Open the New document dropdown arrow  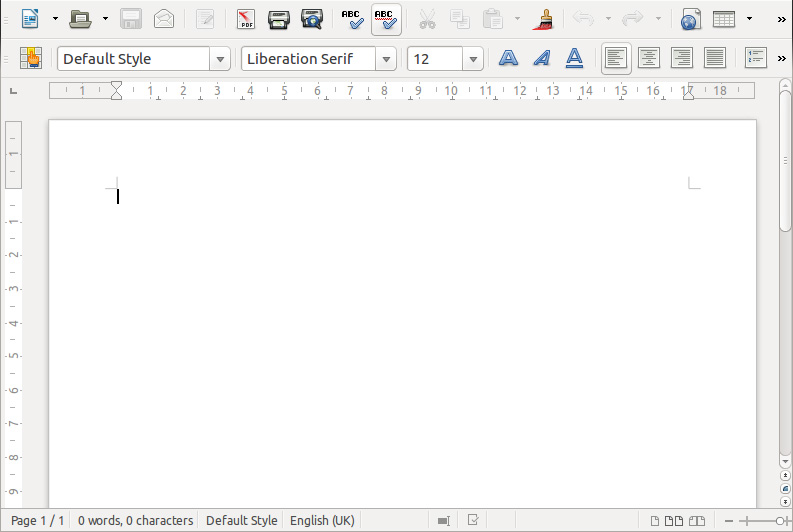pyautogui.click(x=55, y=19)
